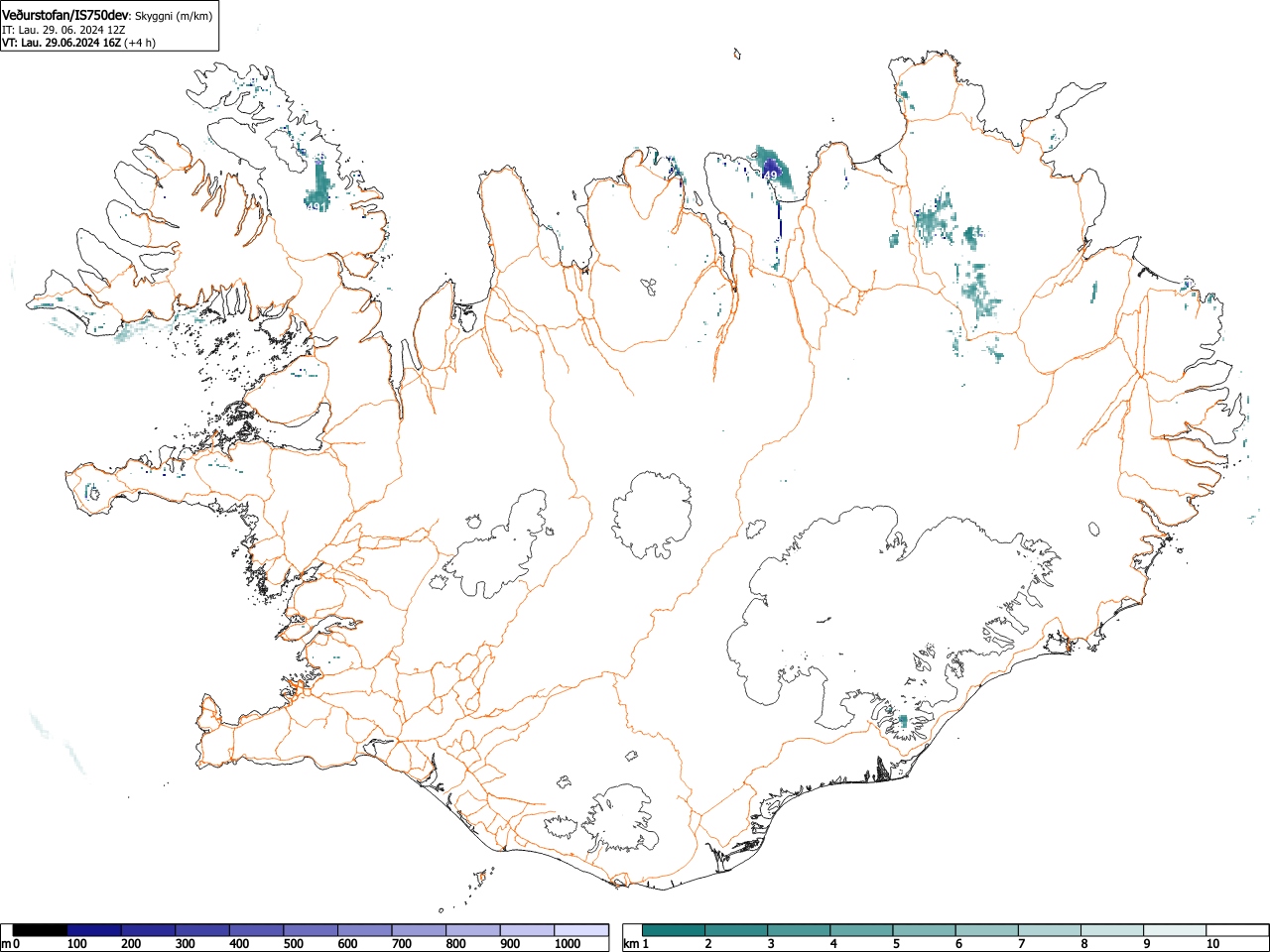Click the dark teal 1–2 km swatch
This screenshot has height=952, width=1270.
(x=674, y=930)
